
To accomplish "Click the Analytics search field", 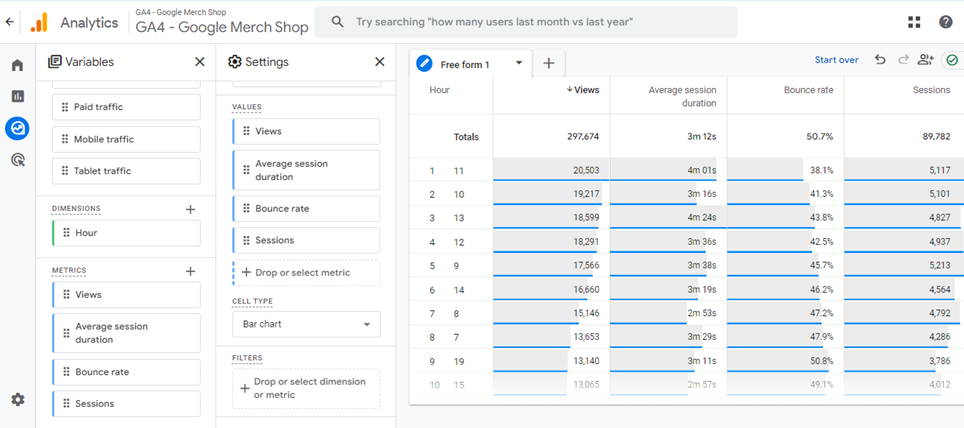I will [x=526, y=22].
